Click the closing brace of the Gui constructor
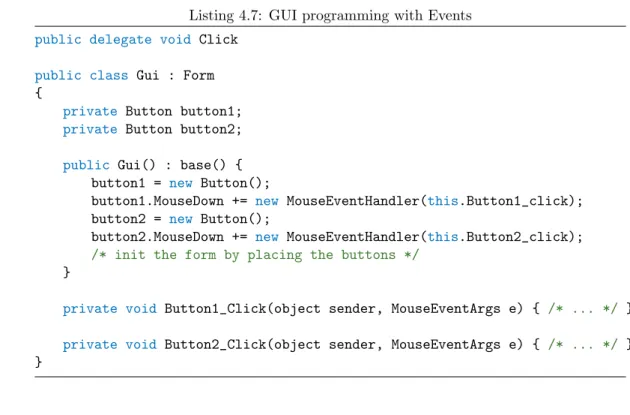 (67, 272)
